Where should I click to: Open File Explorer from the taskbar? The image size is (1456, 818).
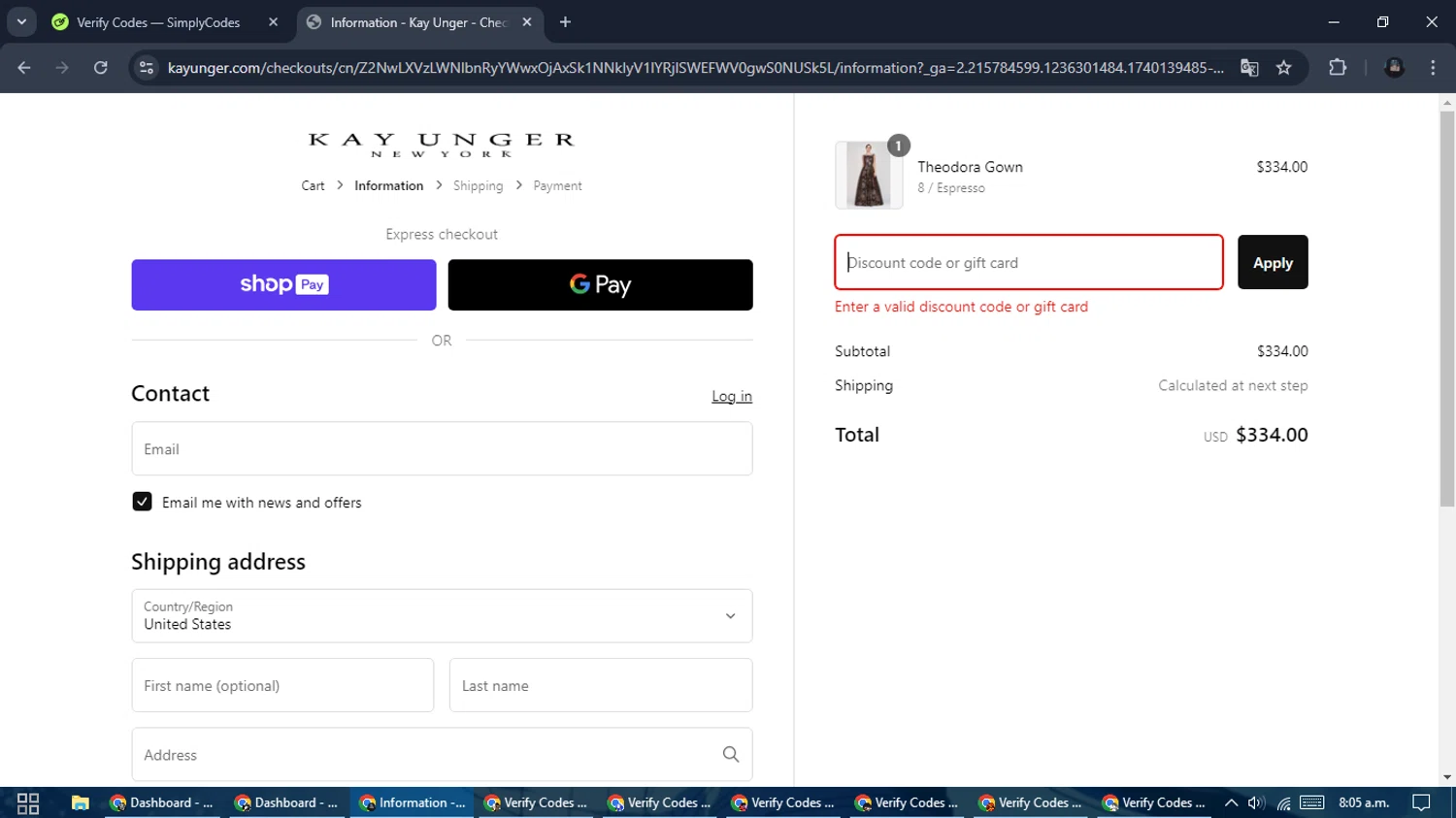click(x=81, y=802)
